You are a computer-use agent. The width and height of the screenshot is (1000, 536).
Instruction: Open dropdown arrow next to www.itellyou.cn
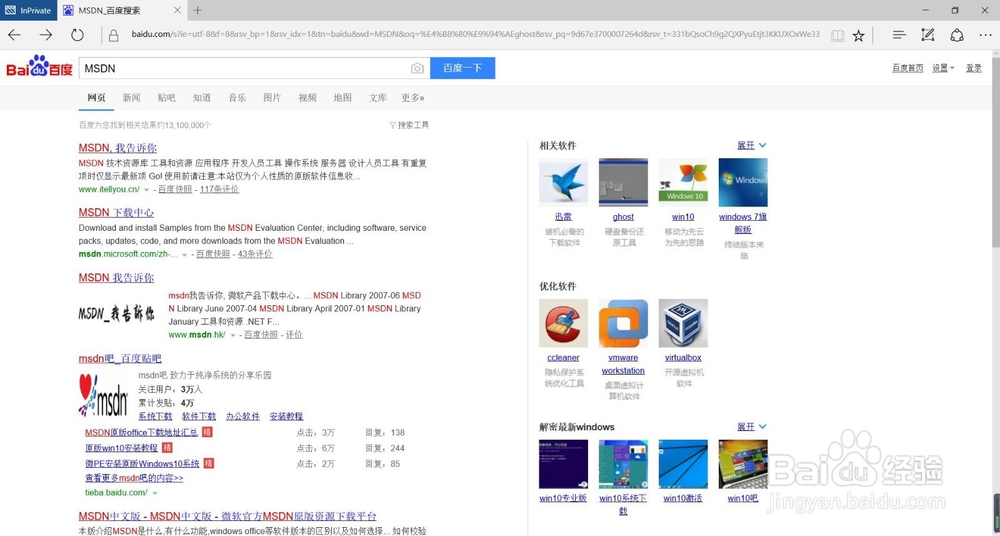pos(147,190)
